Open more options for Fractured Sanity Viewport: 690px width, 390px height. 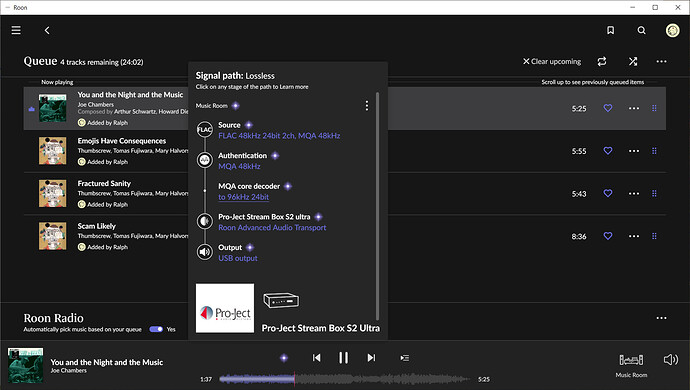point(634,194)
